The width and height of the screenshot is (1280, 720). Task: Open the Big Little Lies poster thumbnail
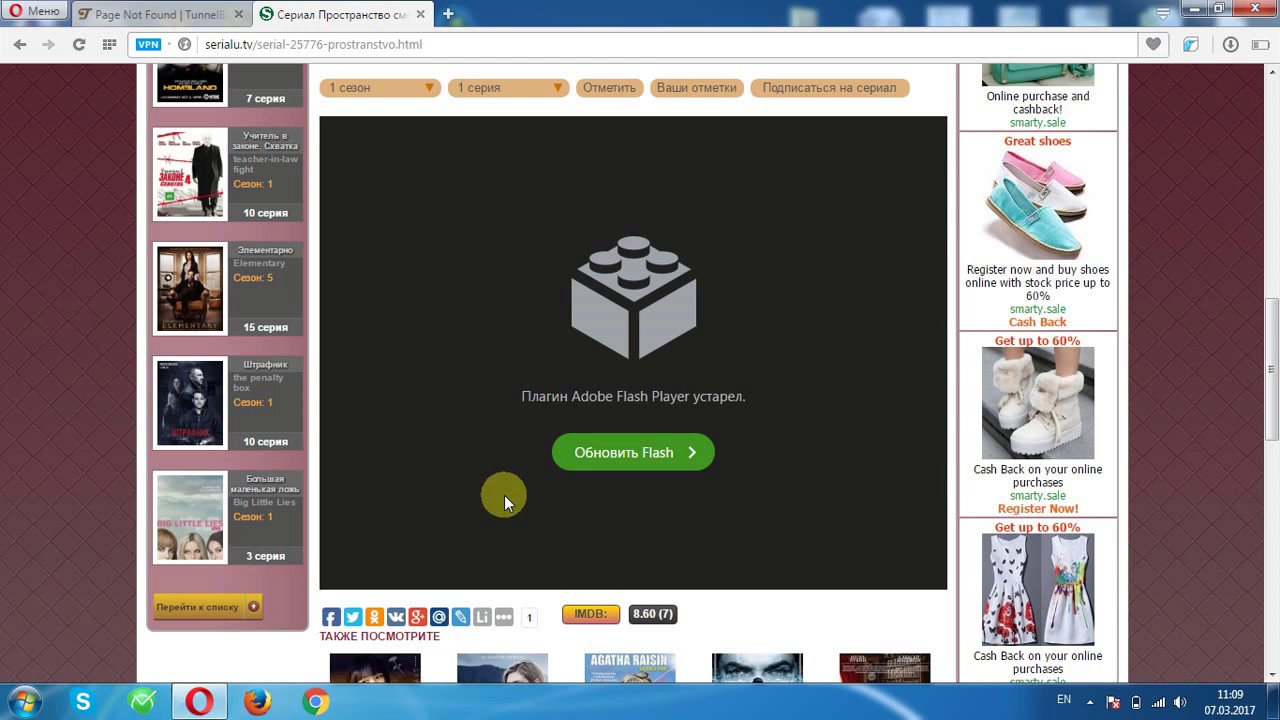click(190, 518)
